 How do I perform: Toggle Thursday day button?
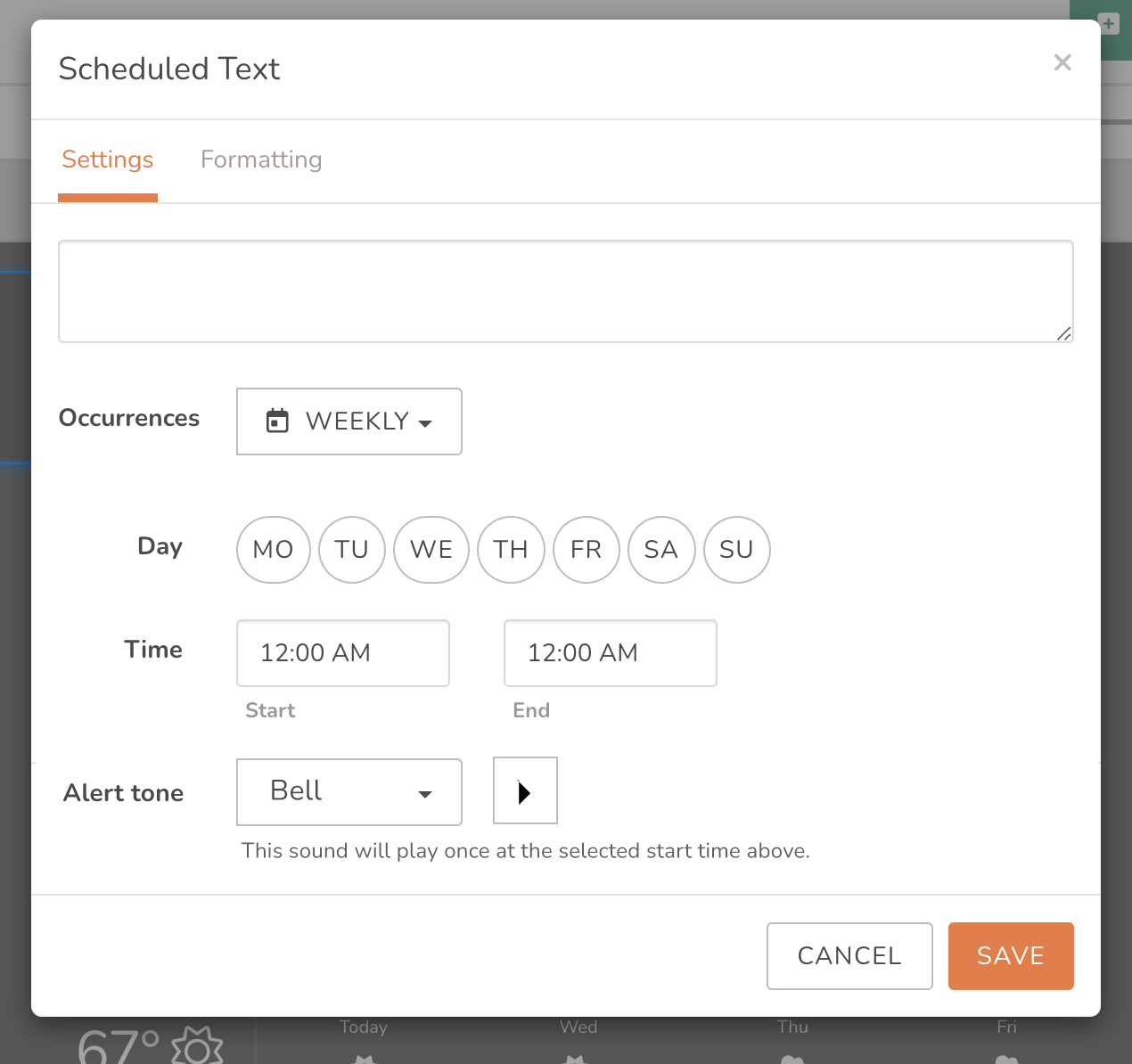point(511,550)
